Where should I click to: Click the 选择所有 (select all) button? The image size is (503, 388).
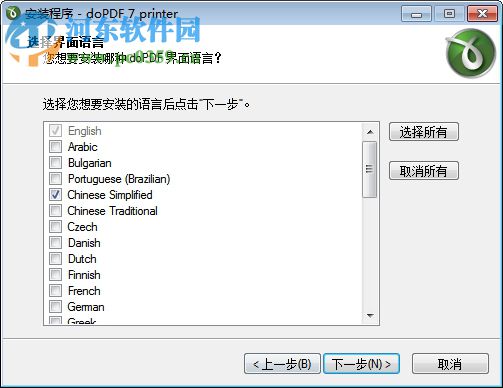coord(424,132)
